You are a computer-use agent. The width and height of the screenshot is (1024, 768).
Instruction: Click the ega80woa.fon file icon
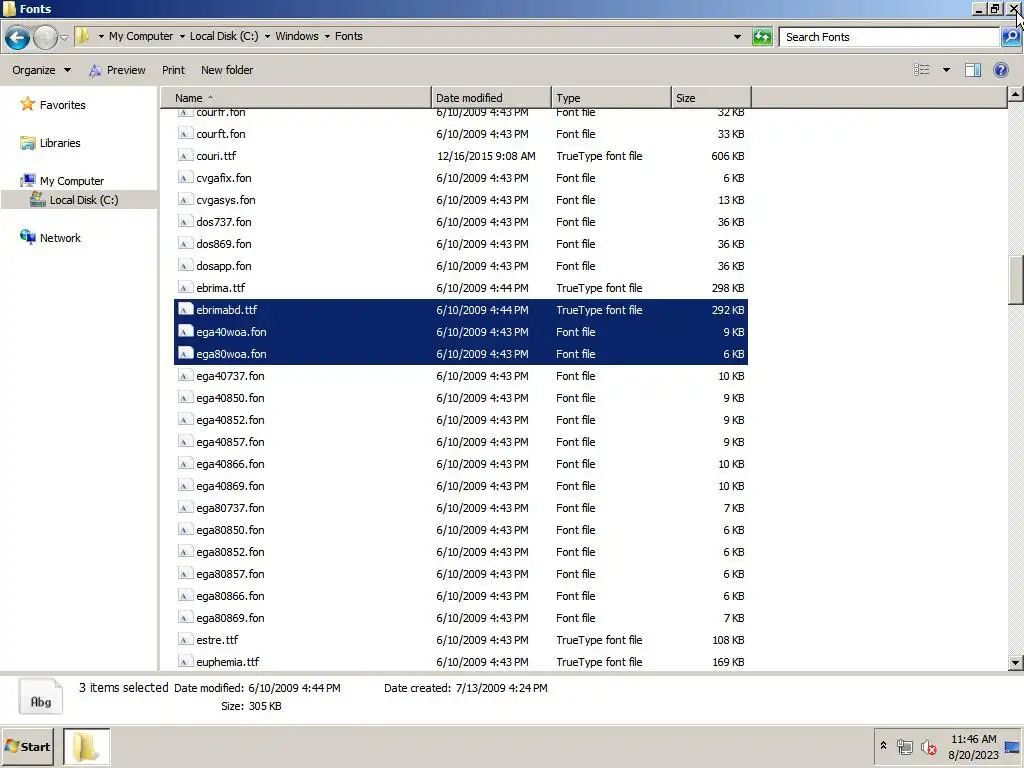(185, 354)
